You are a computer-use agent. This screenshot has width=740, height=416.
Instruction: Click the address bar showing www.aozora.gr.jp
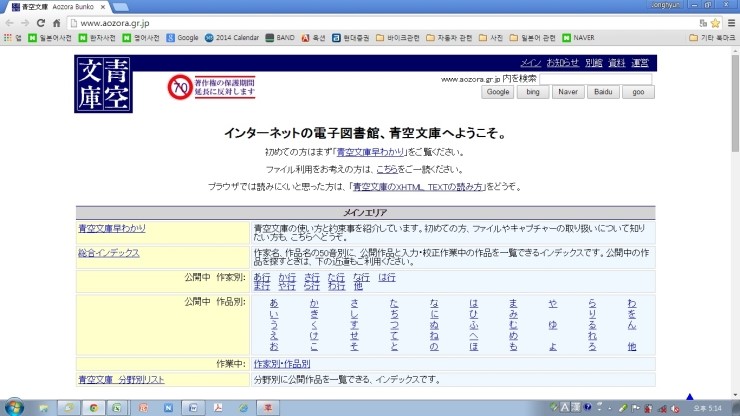382,23
